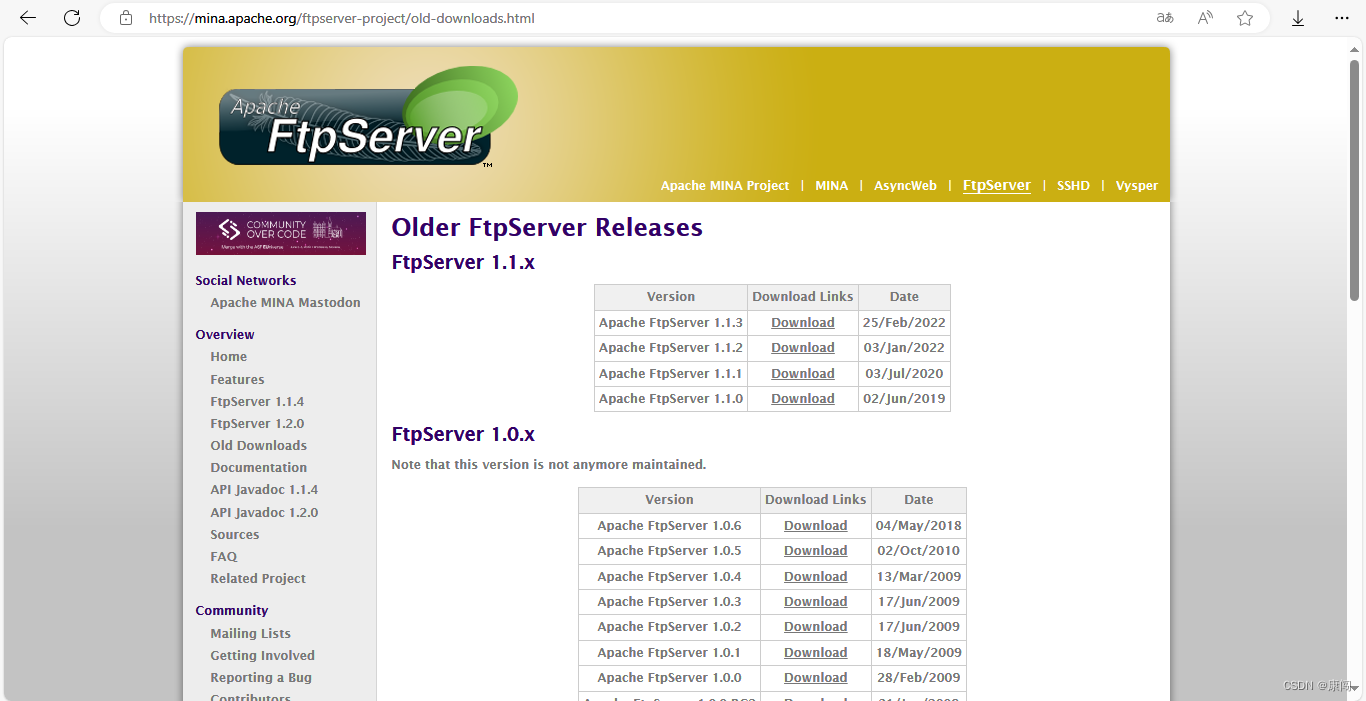This screenshot has height=701, width=1366.
Task: Open FtpServer 1.1.4 sidebar link
Action: [257, 401]
